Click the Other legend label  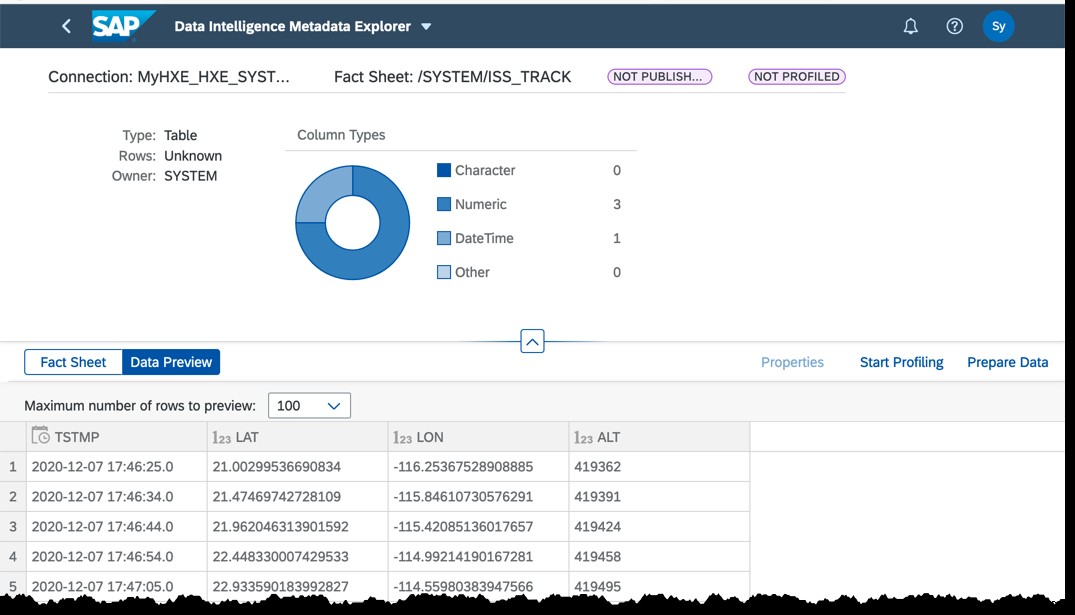click(x=472, y=272)
